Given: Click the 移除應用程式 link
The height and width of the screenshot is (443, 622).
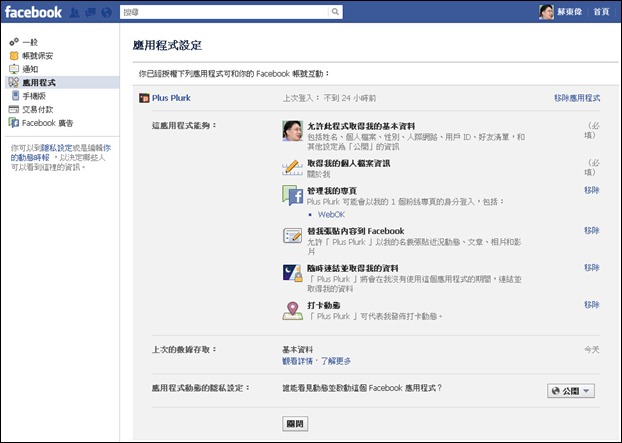Looking at the screenshot, I should tap(577, 98).
